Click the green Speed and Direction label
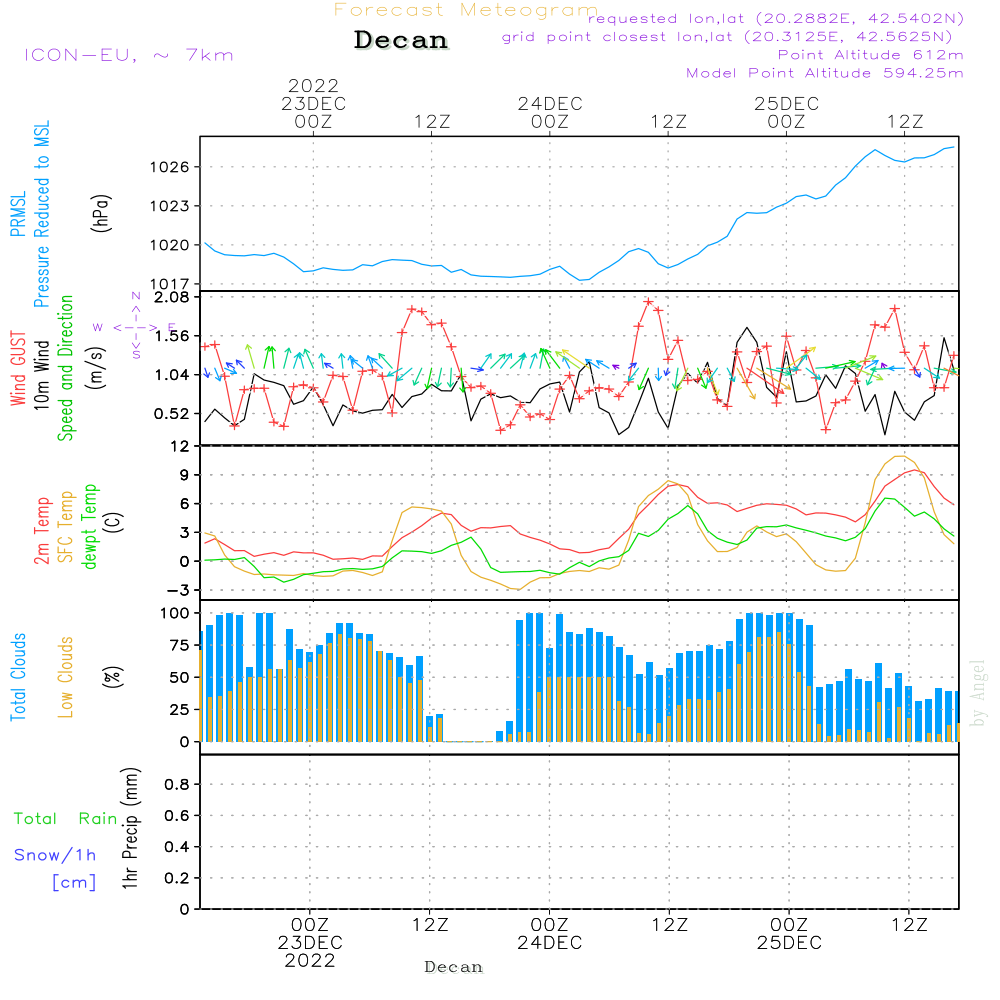The width and height of the screenshot is (1000, 1000). (x=66, y=368)
